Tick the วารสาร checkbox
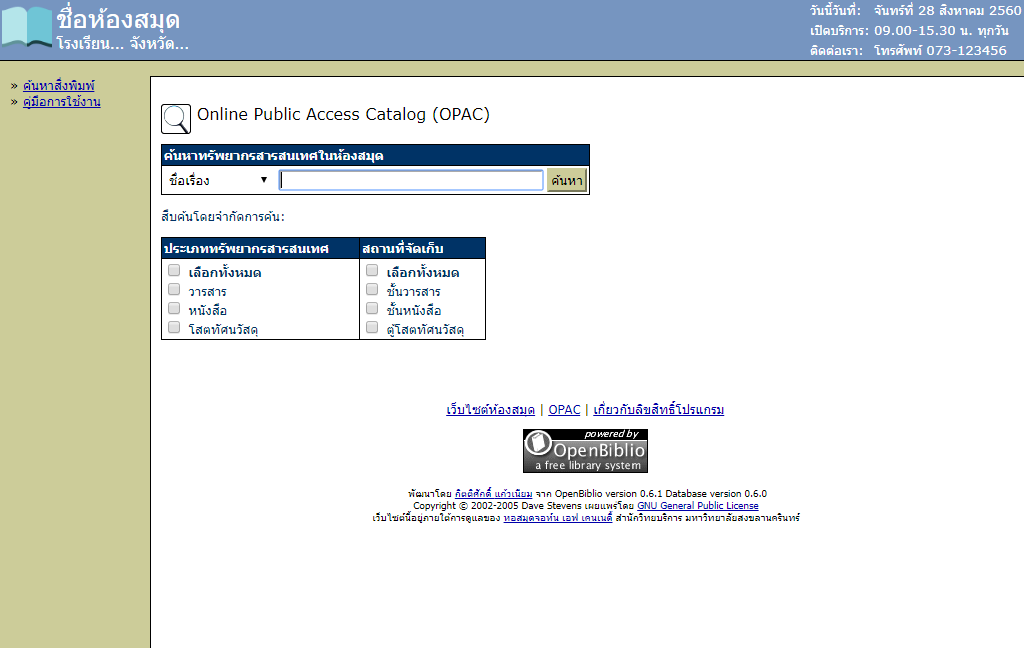Viewport: 1024px width, 648px height. [174, 289]
